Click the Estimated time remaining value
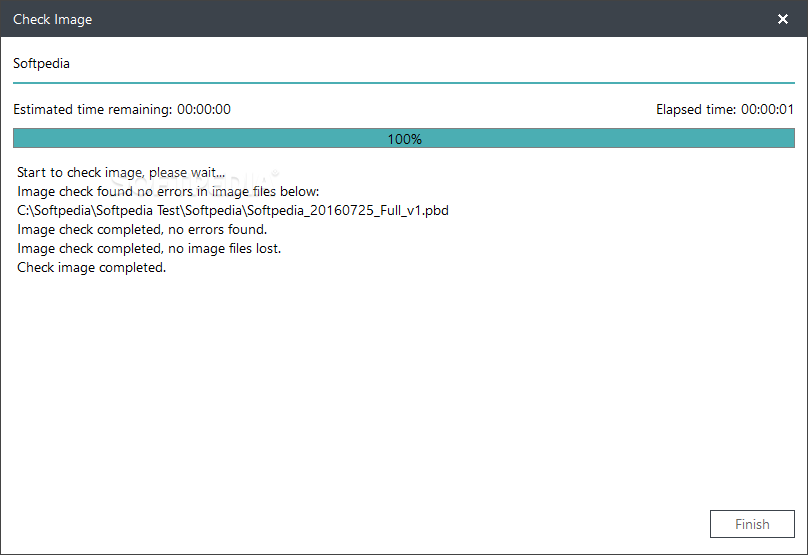The height and width of the screenshot is (555, 808). pyautogui.click(x=204, y=109)
